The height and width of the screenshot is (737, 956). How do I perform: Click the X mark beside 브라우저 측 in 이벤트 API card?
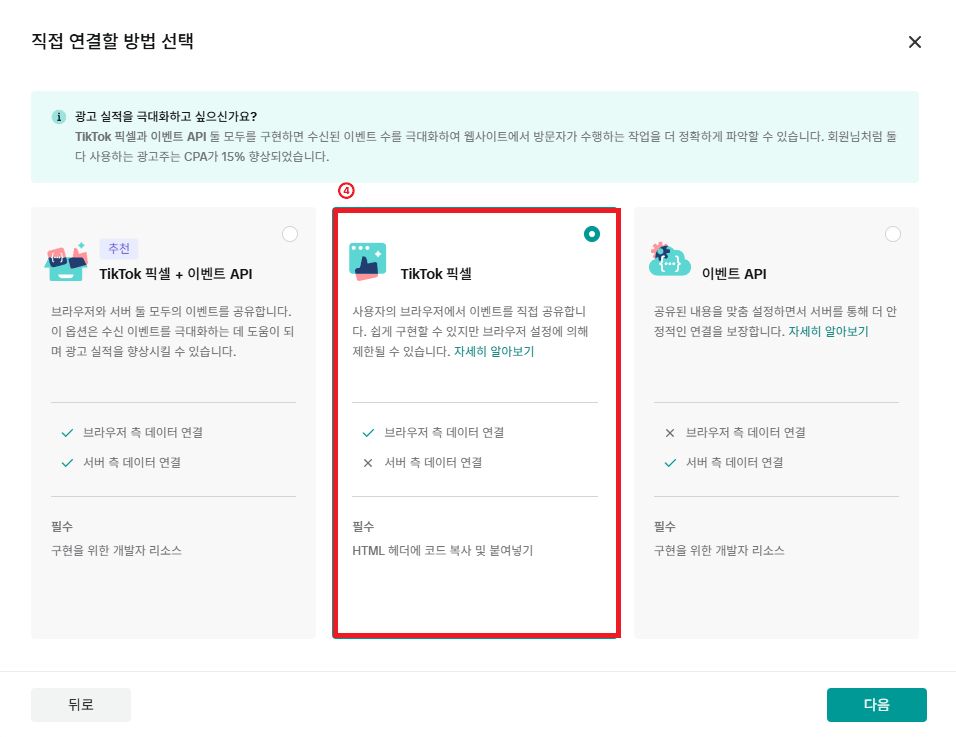pyautogui.click(x=669, y=433)
